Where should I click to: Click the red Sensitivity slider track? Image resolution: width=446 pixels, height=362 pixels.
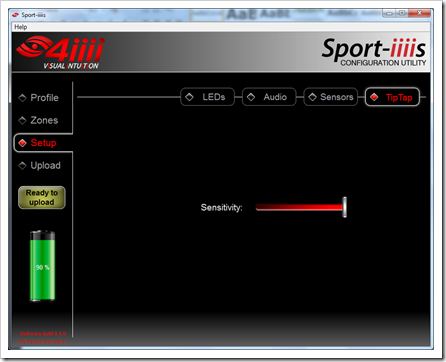[299, 207]
